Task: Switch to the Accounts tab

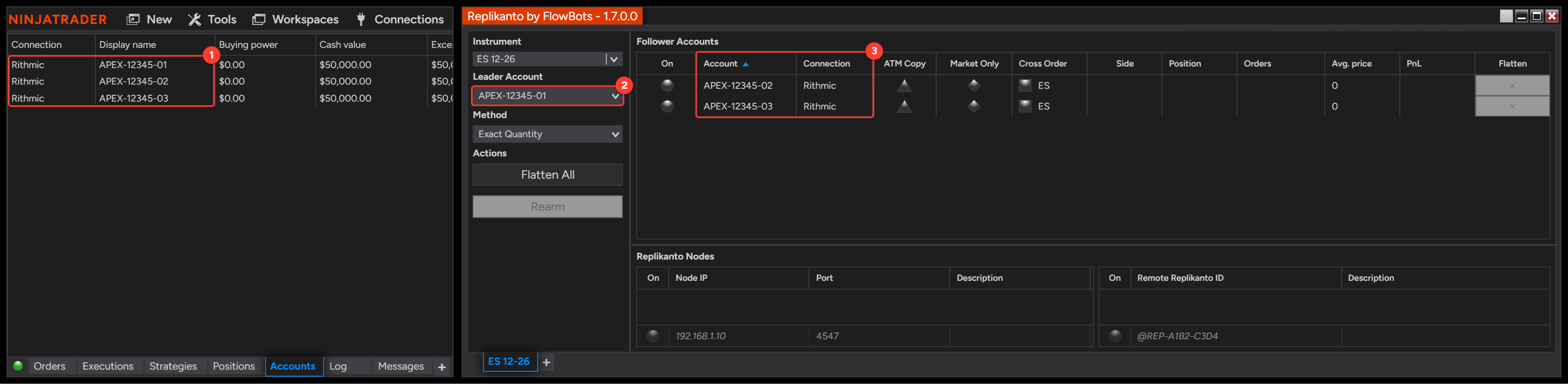Action: pyautogui.click(x=293, y=366)
